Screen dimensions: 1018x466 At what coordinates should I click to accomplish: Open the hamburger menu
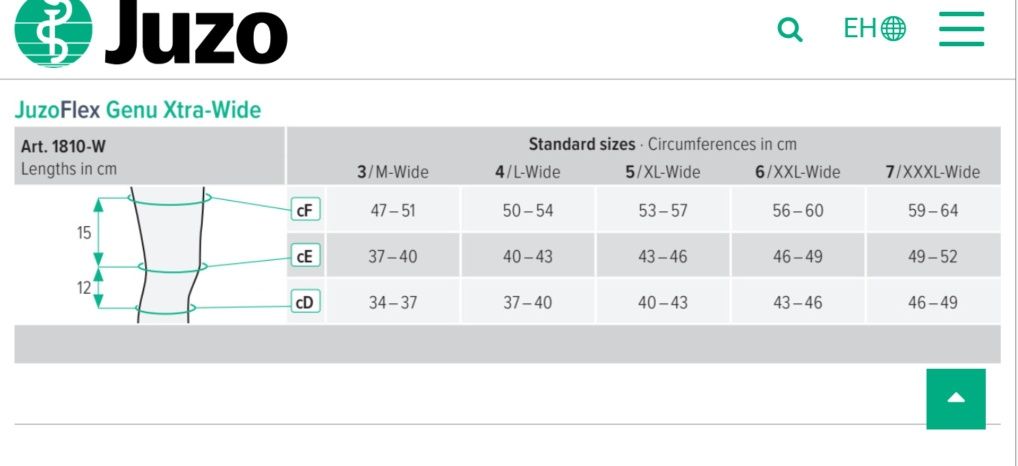pos(962,29)
